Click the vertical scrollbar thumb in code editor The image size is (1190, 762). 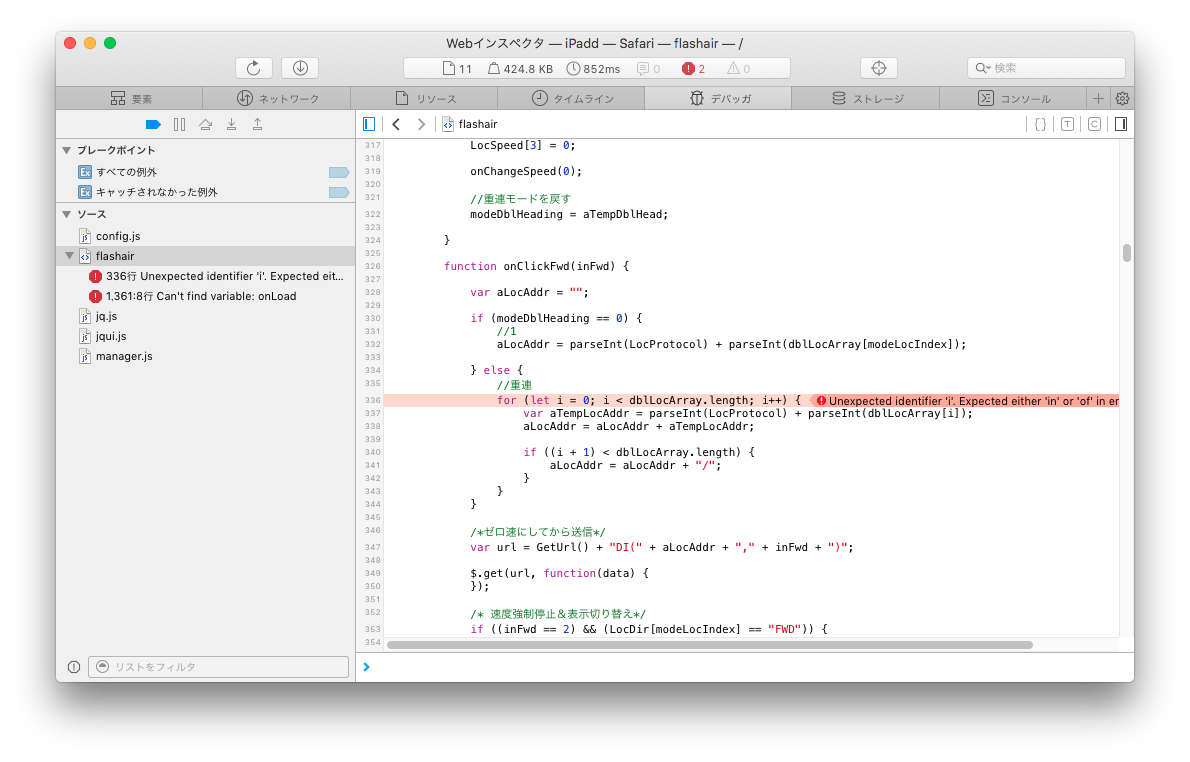click(1126, 253)
